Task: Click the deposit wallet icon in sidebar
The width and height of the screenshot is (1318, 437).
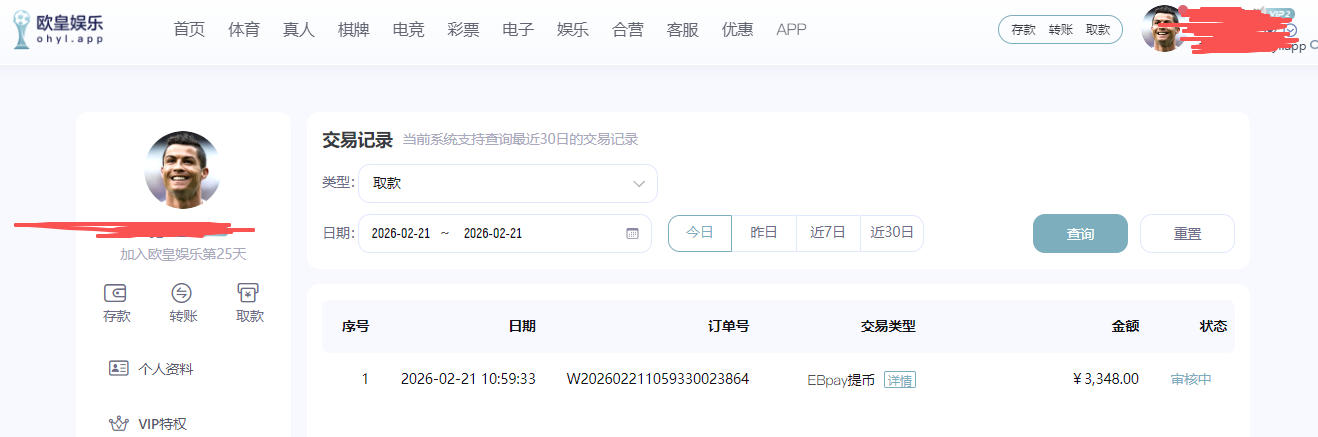Action: point(116,293)
